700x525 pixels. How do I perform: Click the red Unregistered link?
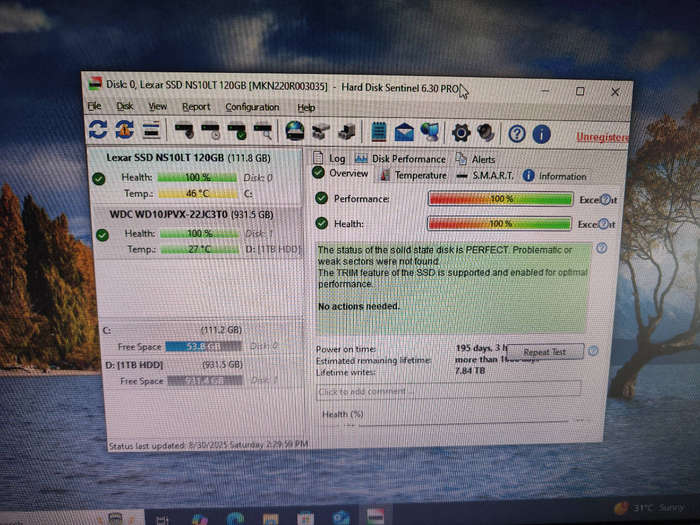602,137
